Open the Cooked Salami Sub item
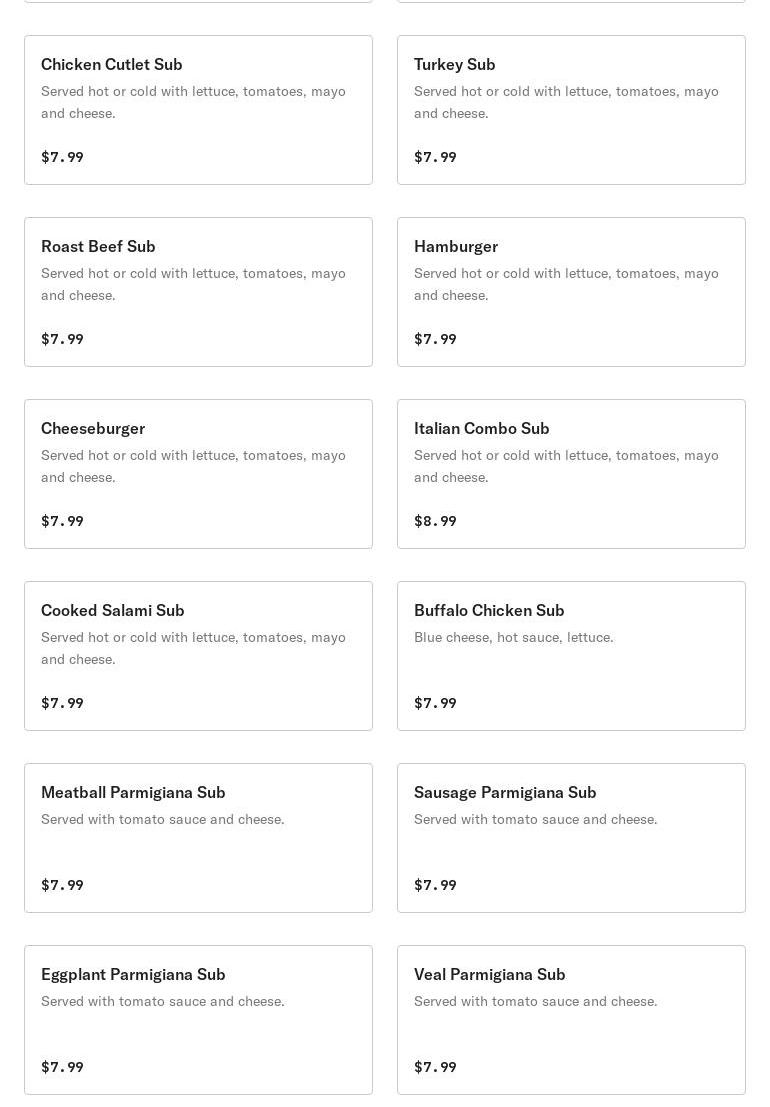 tap(198, 656)
